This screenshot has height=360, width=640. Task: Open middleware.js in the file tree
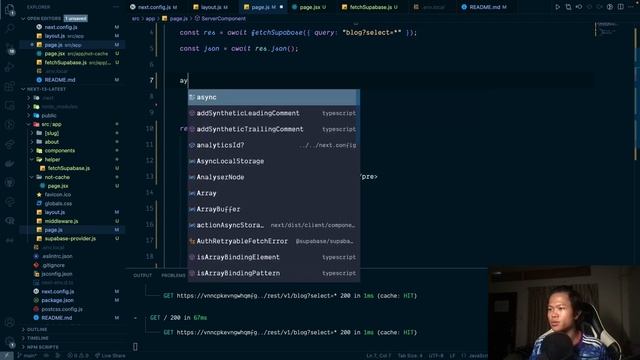(61, 221)
